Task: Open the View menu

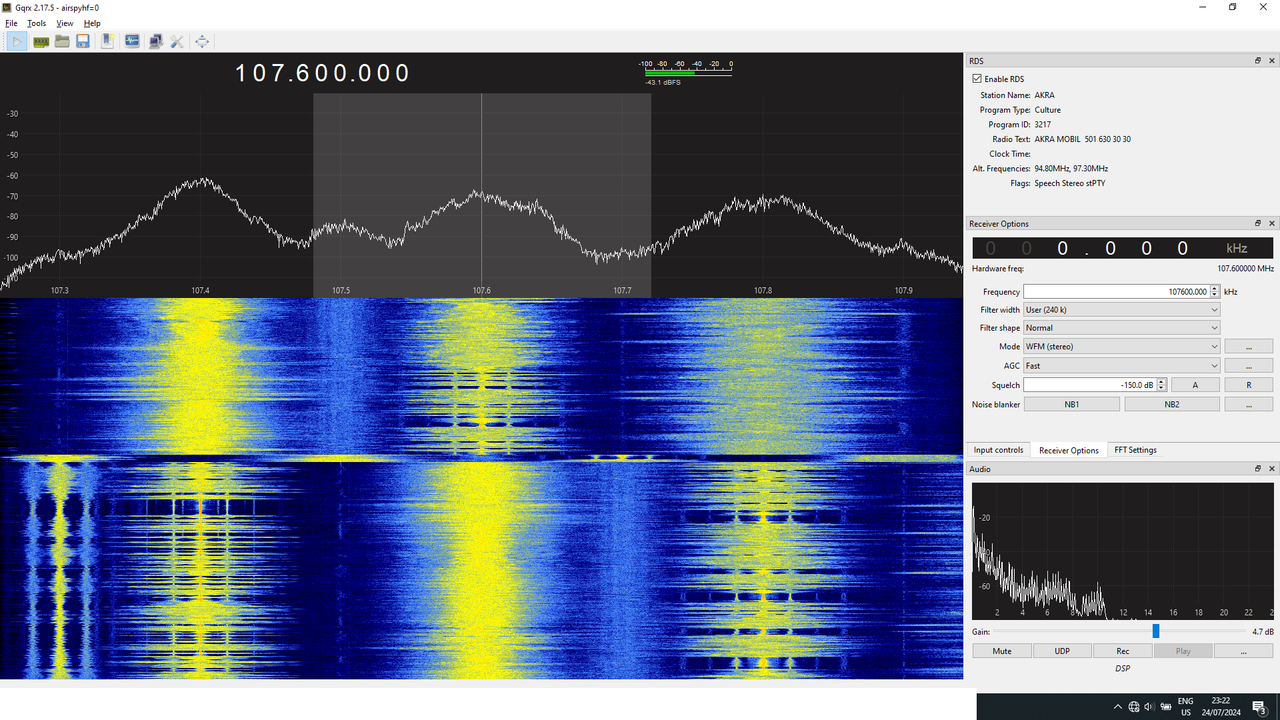Action: pyautogui.click(x=65, y=23)
